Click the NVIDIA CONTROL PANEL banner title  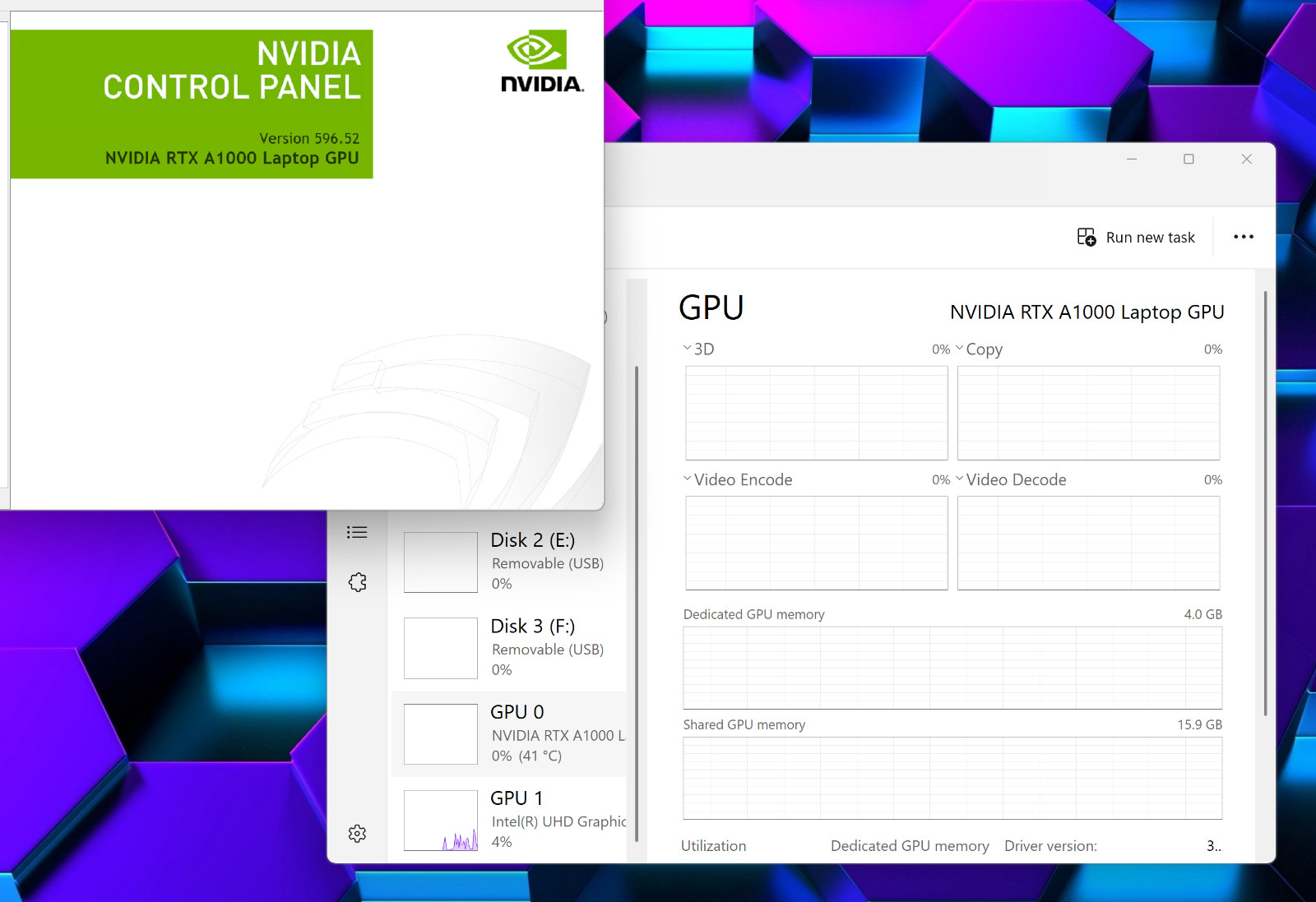point(232,71)
